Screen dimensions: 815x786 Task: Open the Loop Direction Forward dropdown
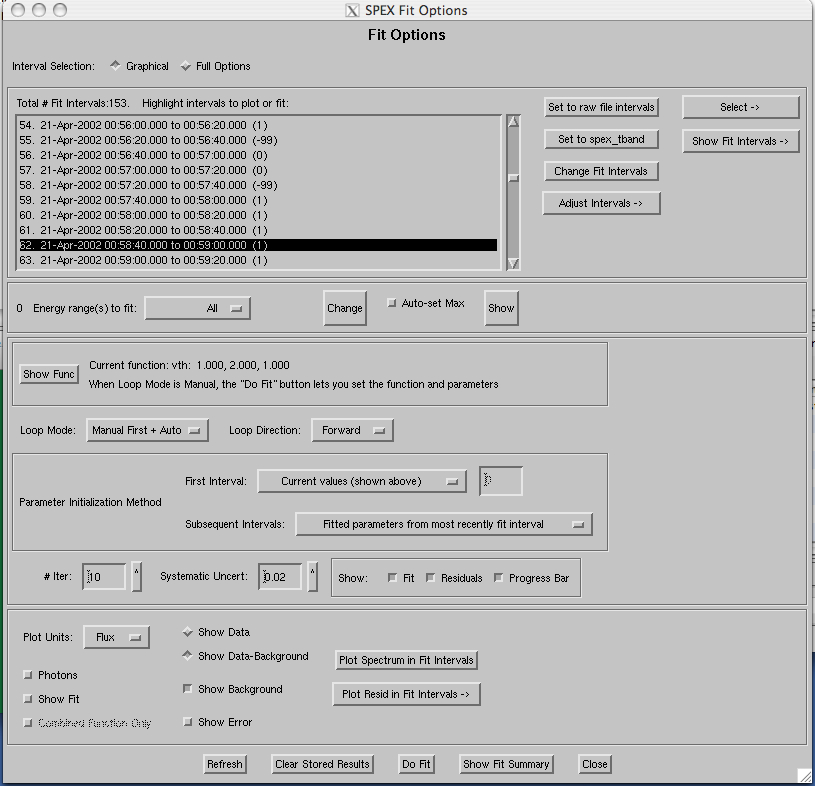(352, 430)
